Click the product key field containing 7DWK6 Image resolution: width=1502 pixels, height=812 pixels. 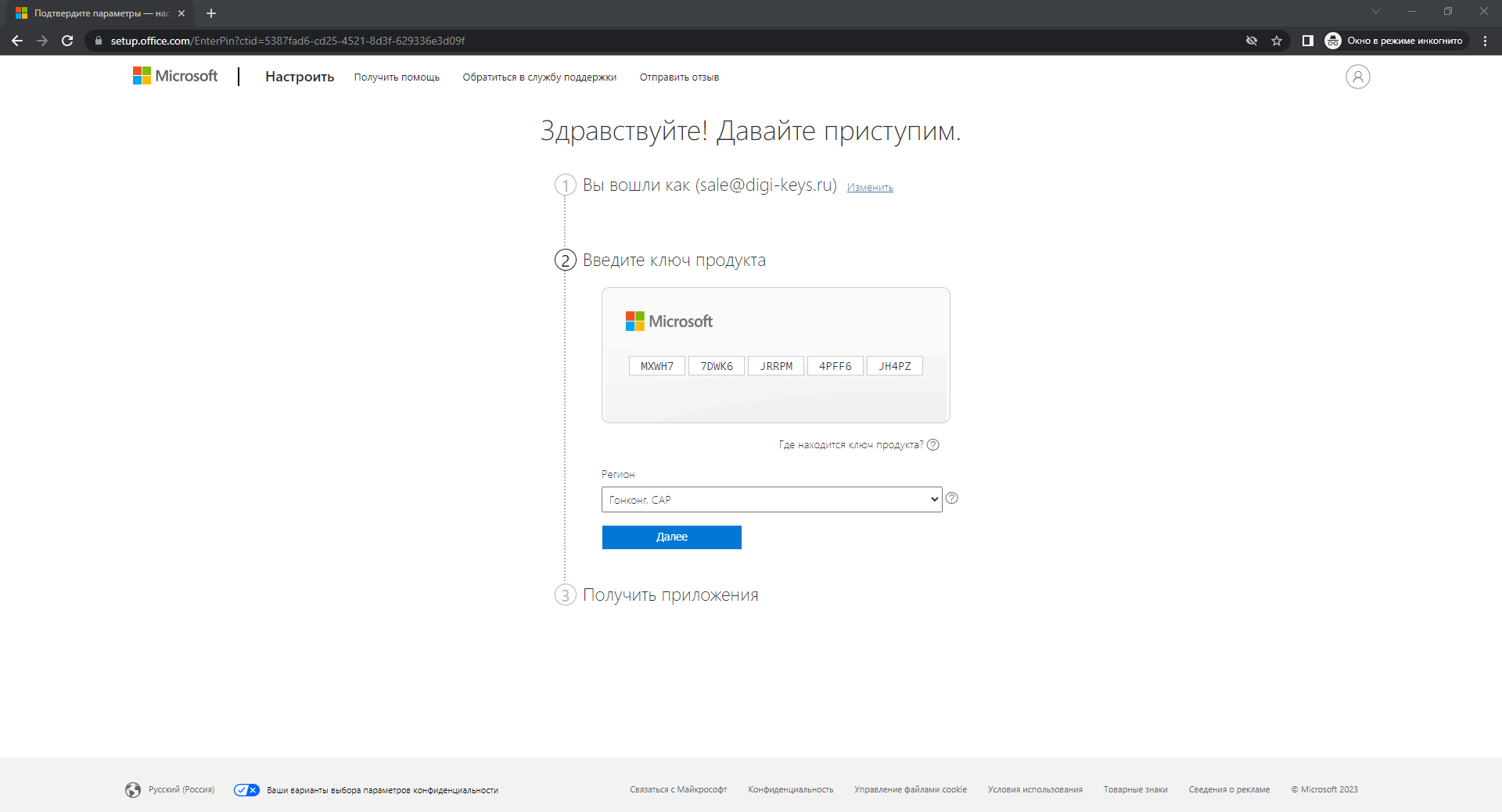pos(717,366)
